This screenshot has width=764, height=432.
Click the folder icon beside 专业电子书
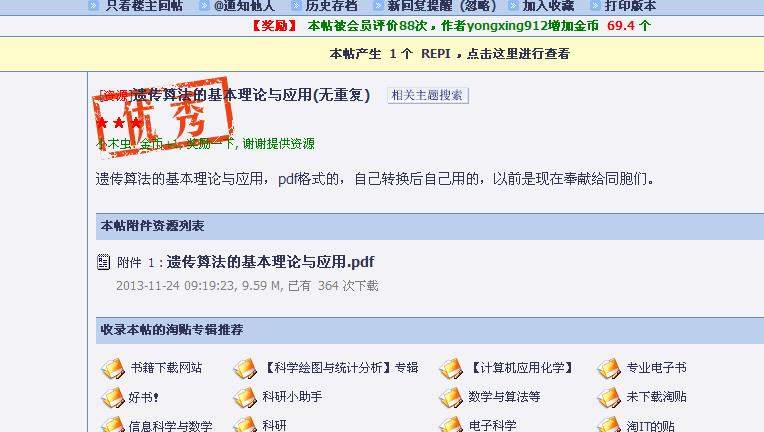pos(609,369)
